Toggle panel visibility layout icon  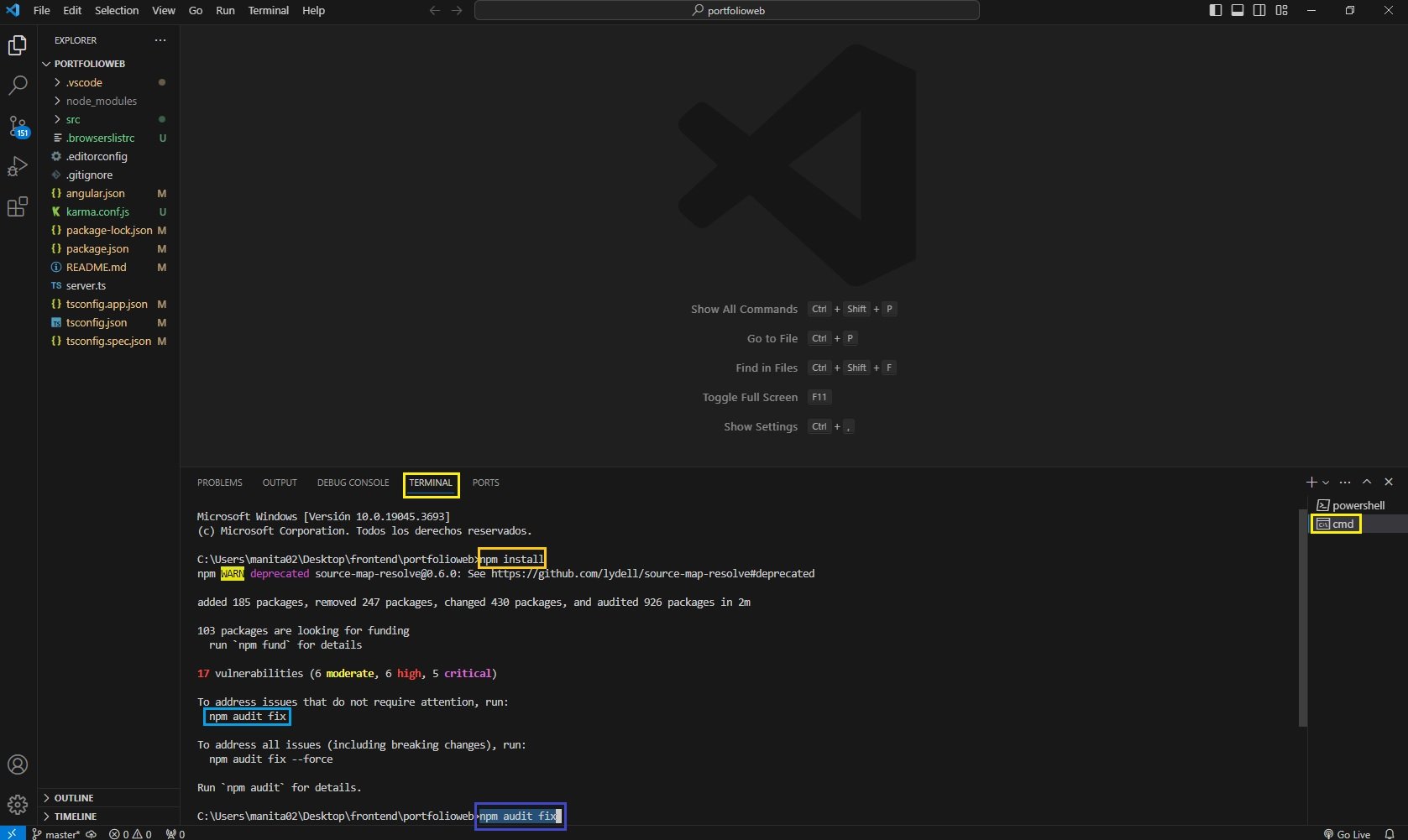(x=1238, y=10)
